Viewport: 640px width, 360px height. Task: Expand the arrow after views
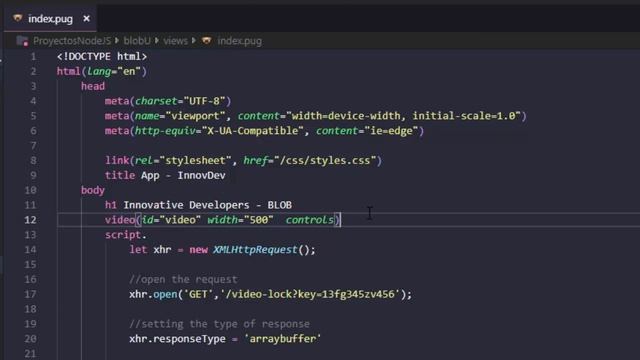(x=194, y=40)
